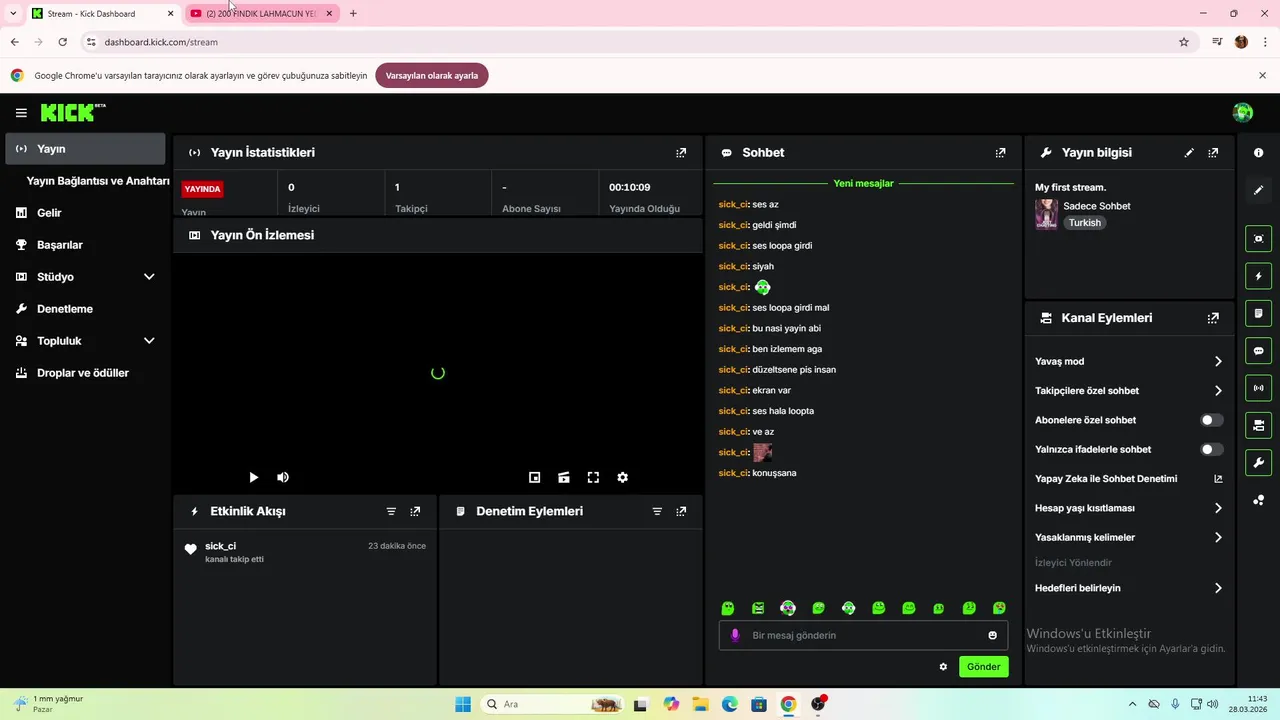1280x720 pixels.
Task: Insert the angry square-face green emote
Action: [x=758, y=608]
